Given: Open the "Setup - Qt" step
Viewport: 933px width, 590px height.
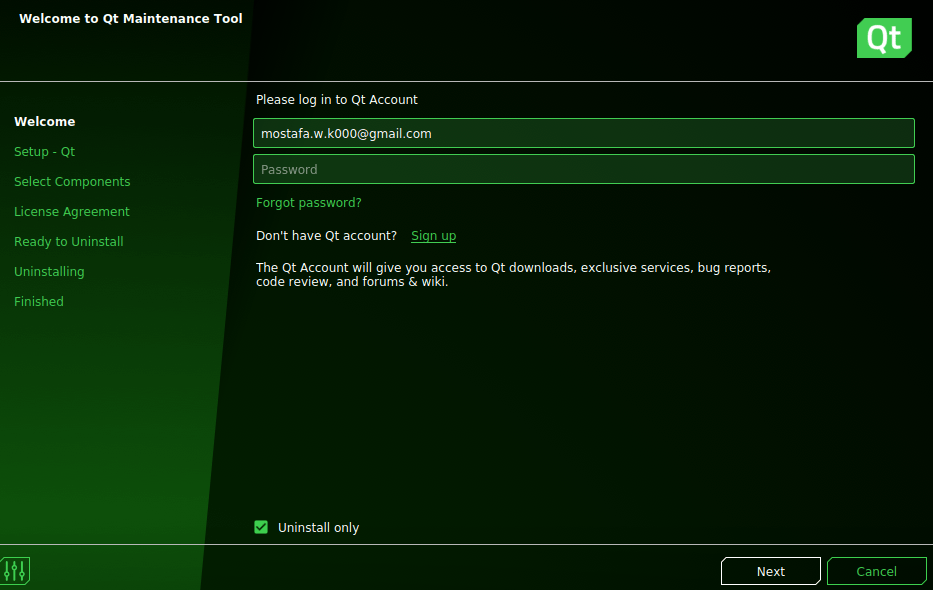Looking at the screenshot, I should tap(46, 151).
